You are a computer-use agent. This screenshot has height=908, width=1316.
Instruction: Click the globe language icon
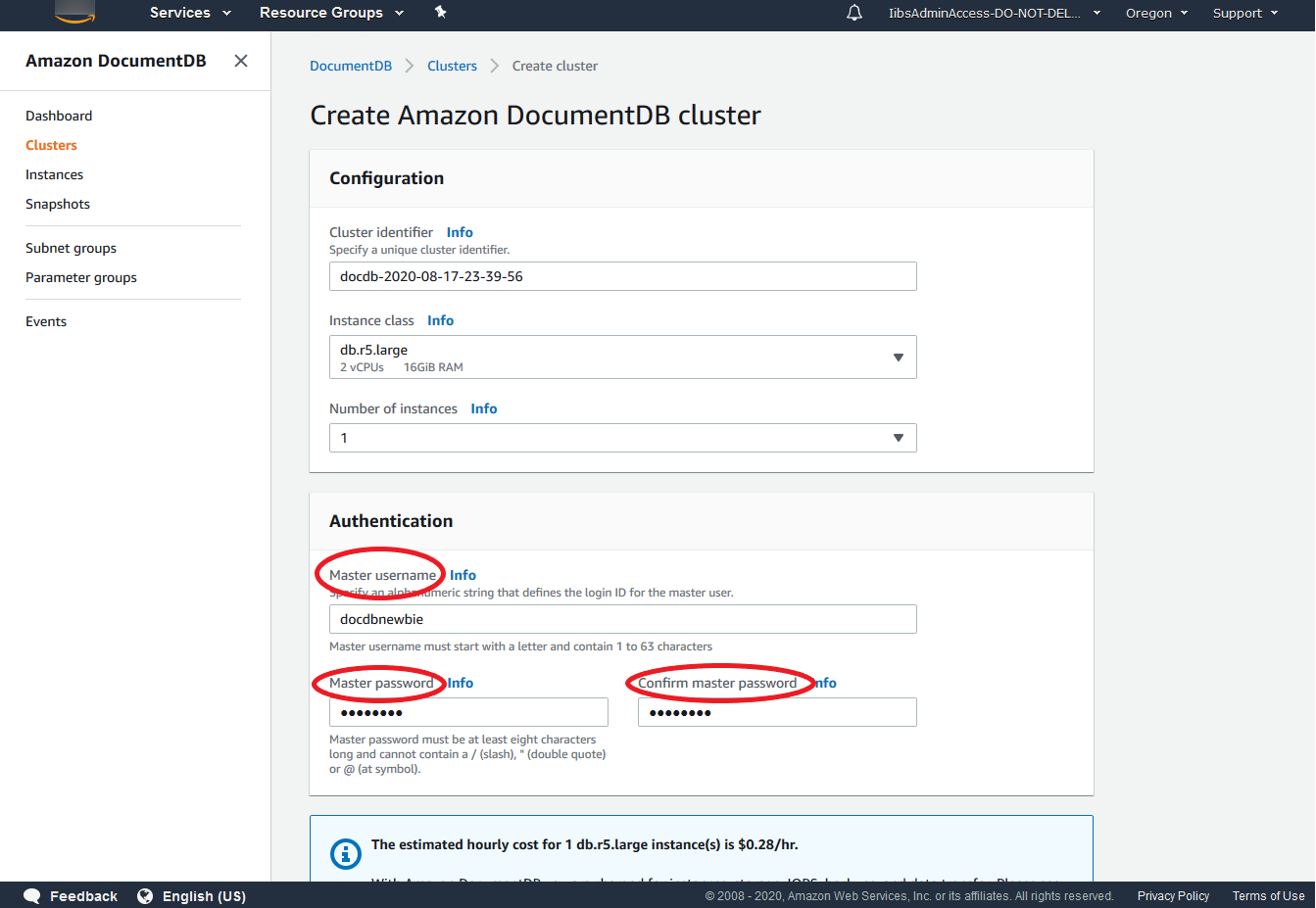tap(145, 895)
